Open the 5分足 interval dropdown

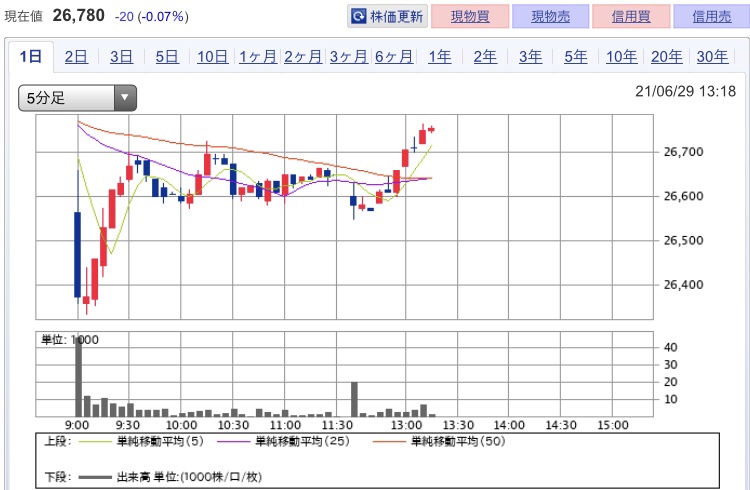[77, 98]
